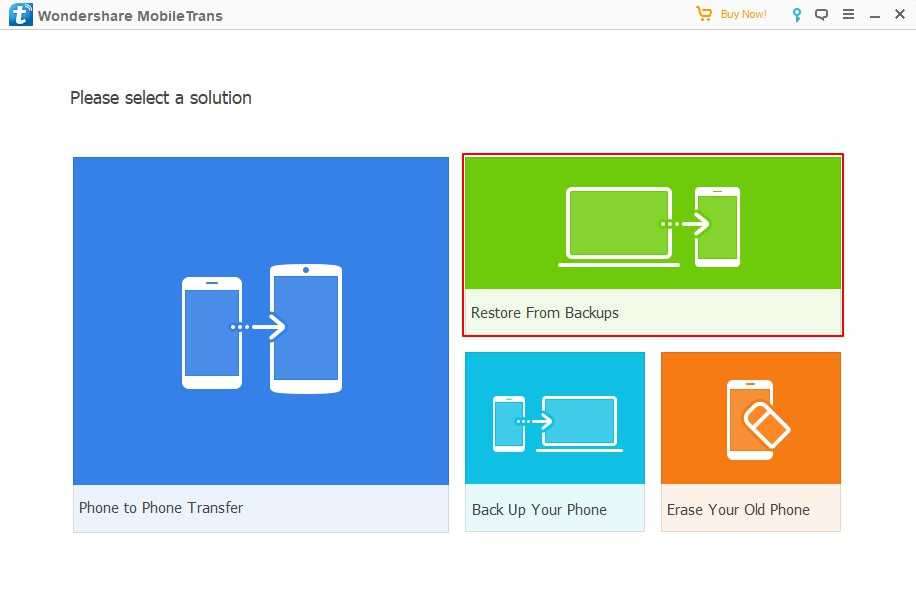Choose the Restore From Backups label
Screen dimensions: 916x616
coord(545,313)
